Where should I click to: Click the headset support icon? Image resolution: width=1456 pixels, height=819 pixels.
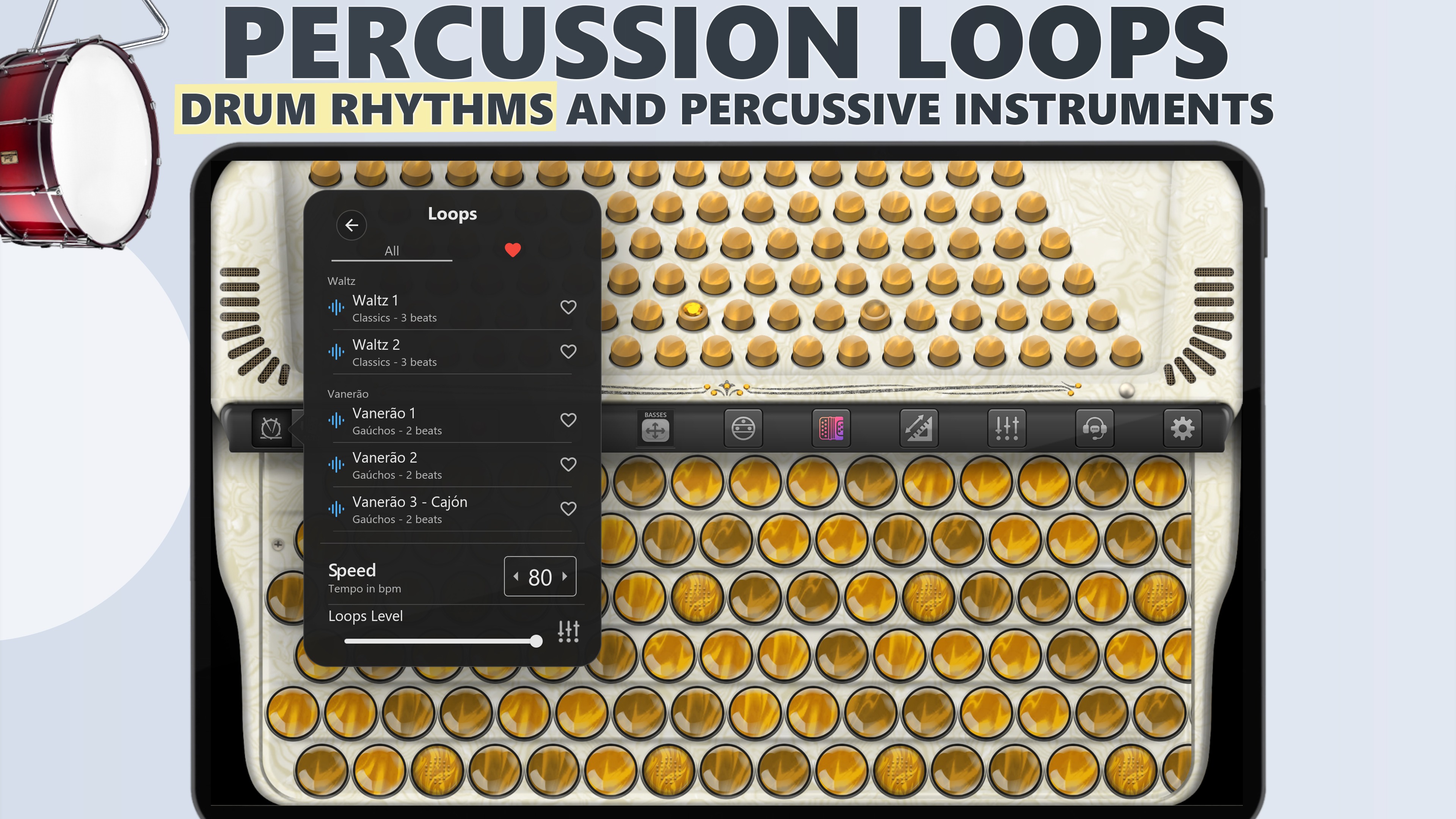(1094, 428)
